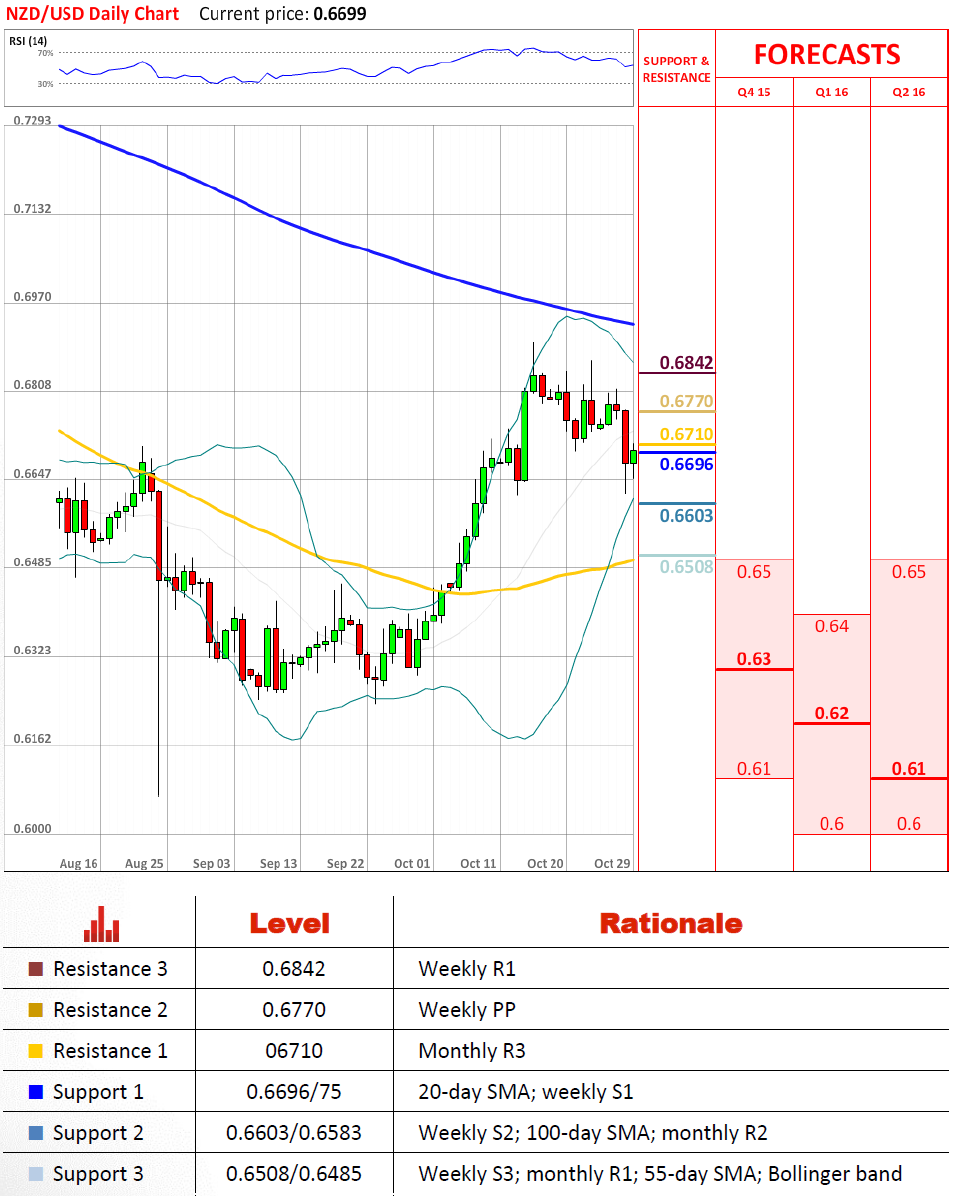Click the Q1 16 median forecast 0.62
This screenshot has height=1196, width=958.
[x=831, y=713]
